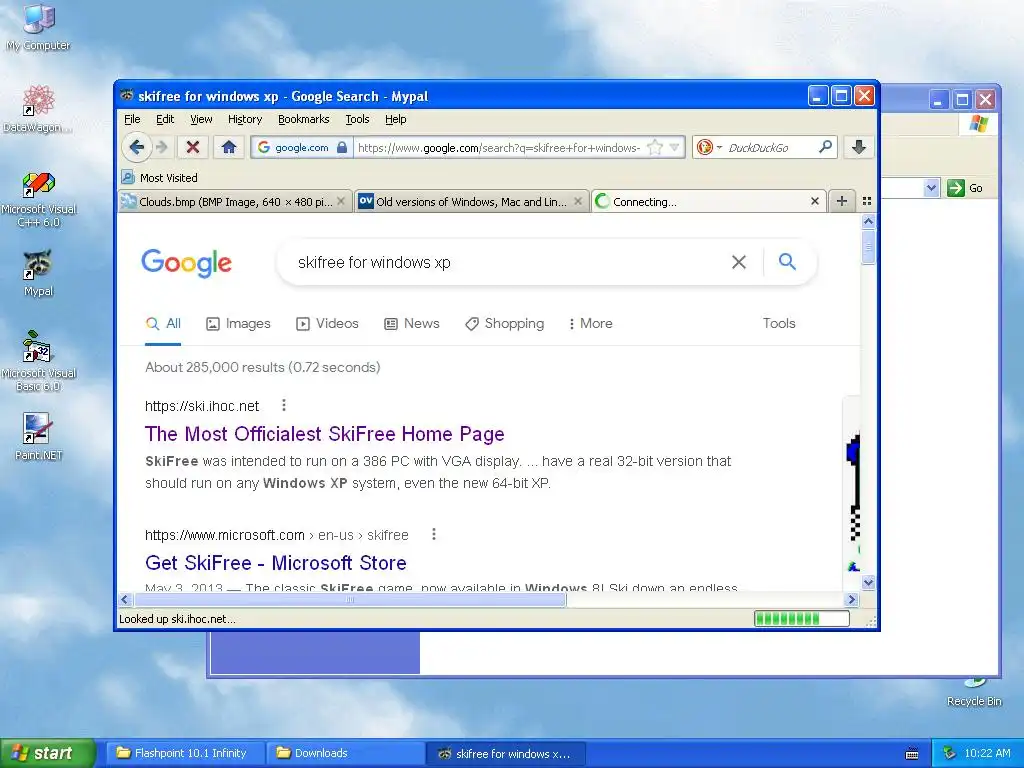Viewport: 1024px width, 768px height.
Task: Open Get SkiFree - Microsoft Store result
Action: (276, 563)
